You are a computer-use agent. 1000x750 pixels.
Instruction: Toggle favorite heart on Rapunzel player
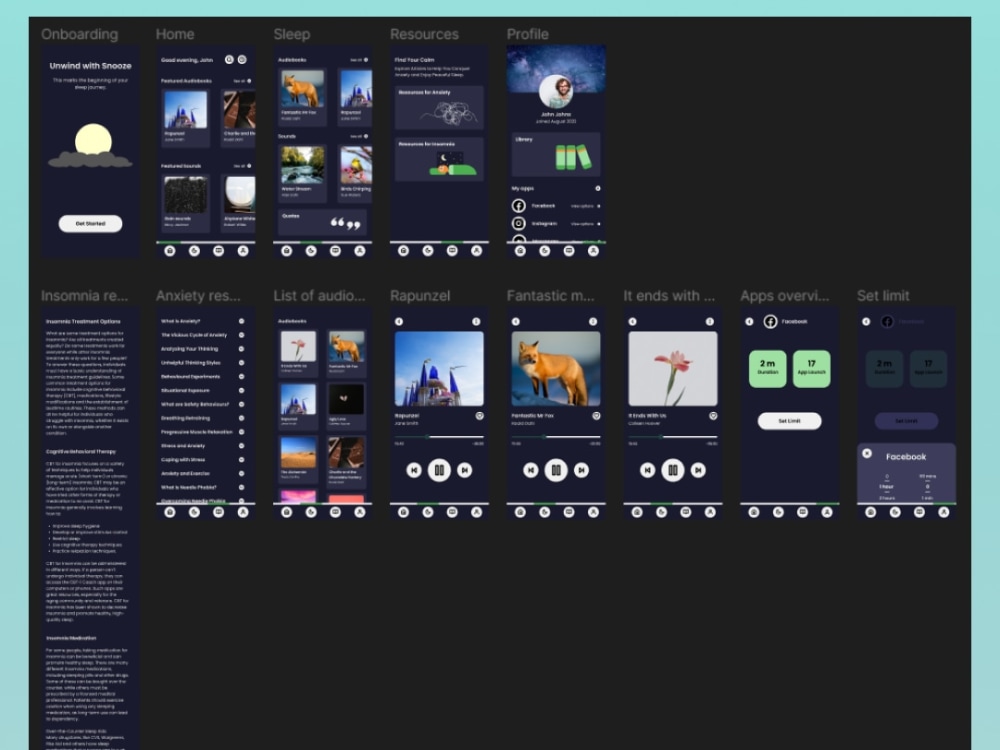[x=479, y=416]
